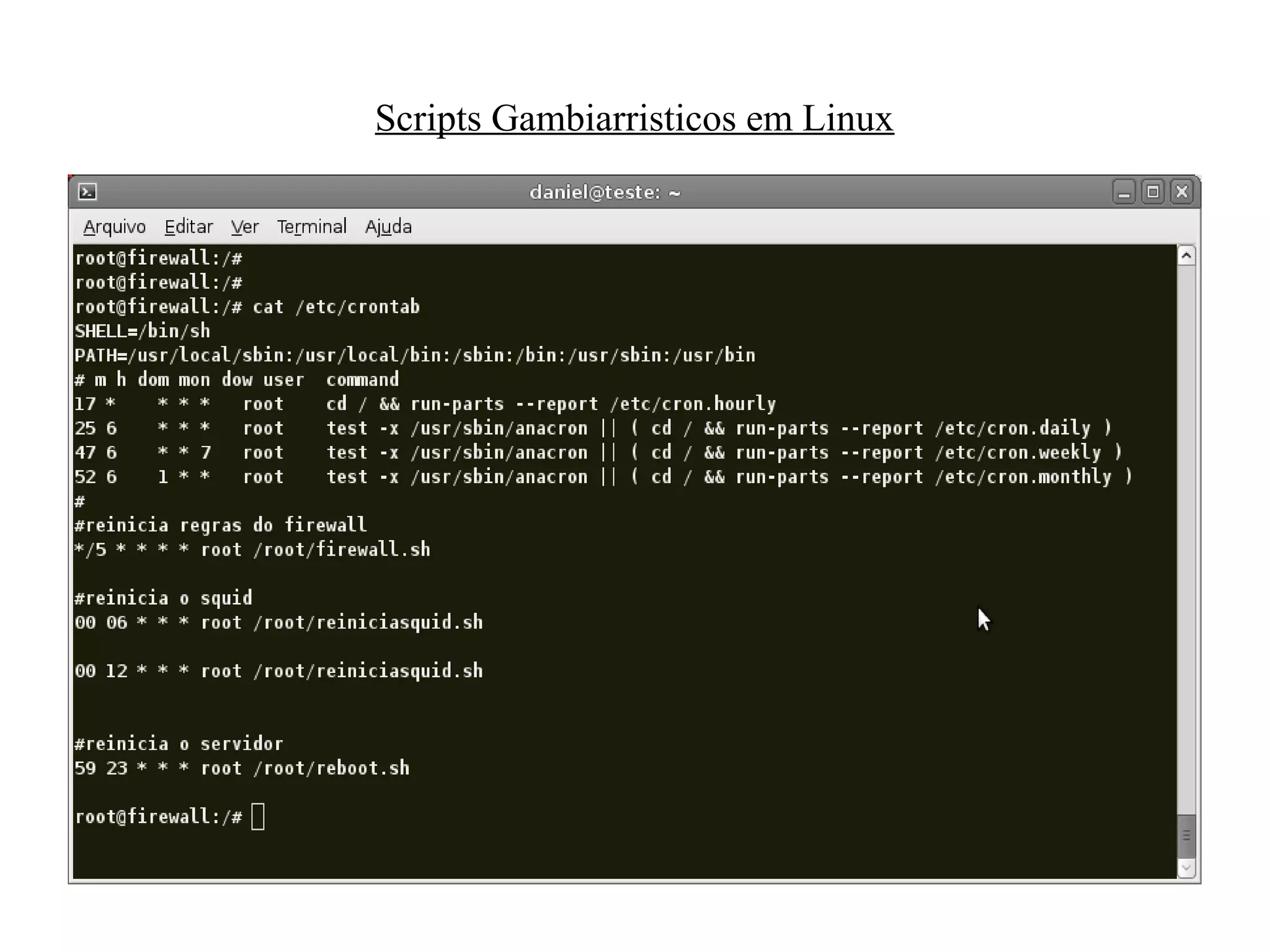Open the Arquivo menu

click(115, 227)
